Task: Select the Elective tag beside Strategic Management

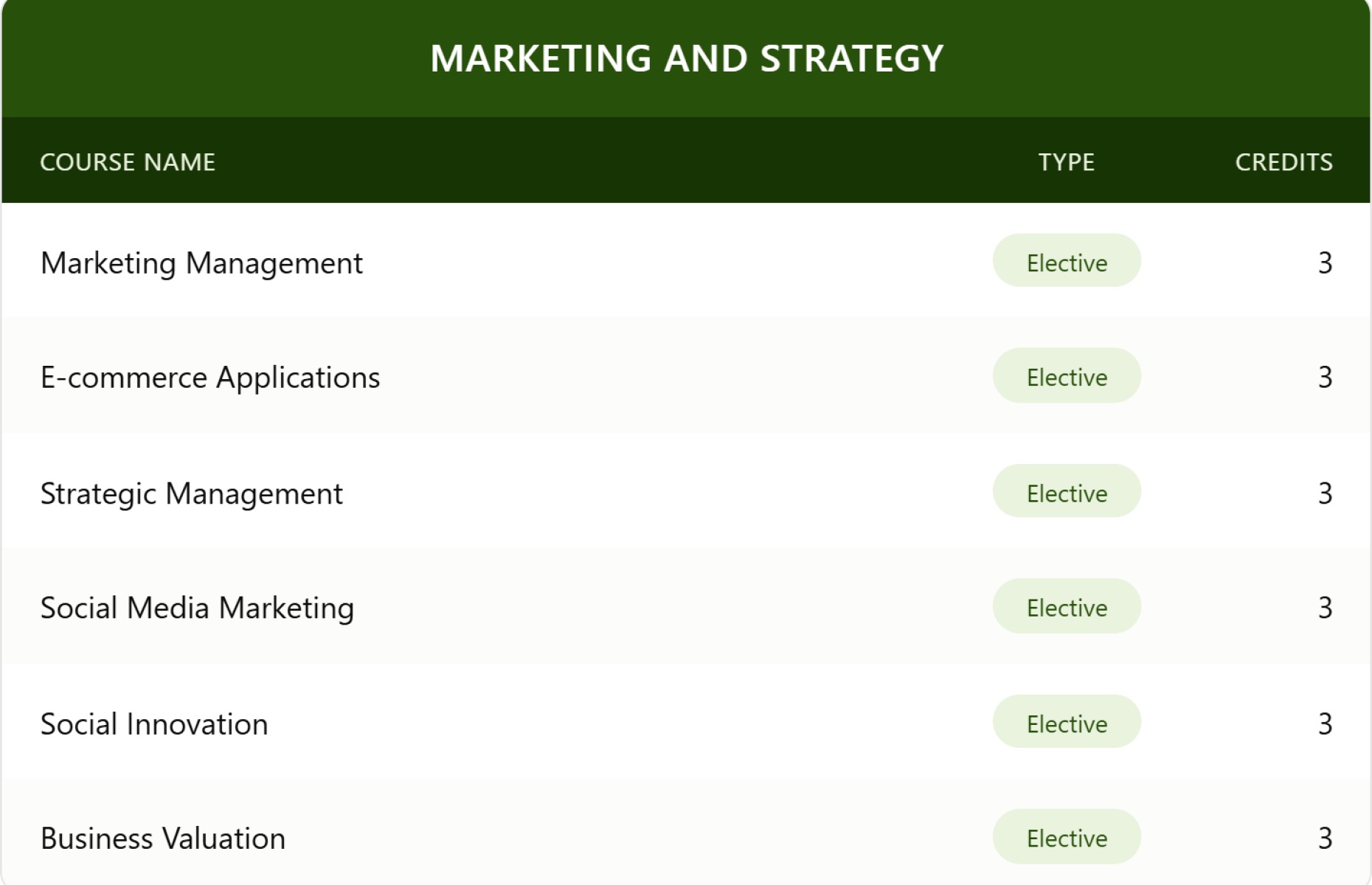Action: click(x=1067, y=491)
